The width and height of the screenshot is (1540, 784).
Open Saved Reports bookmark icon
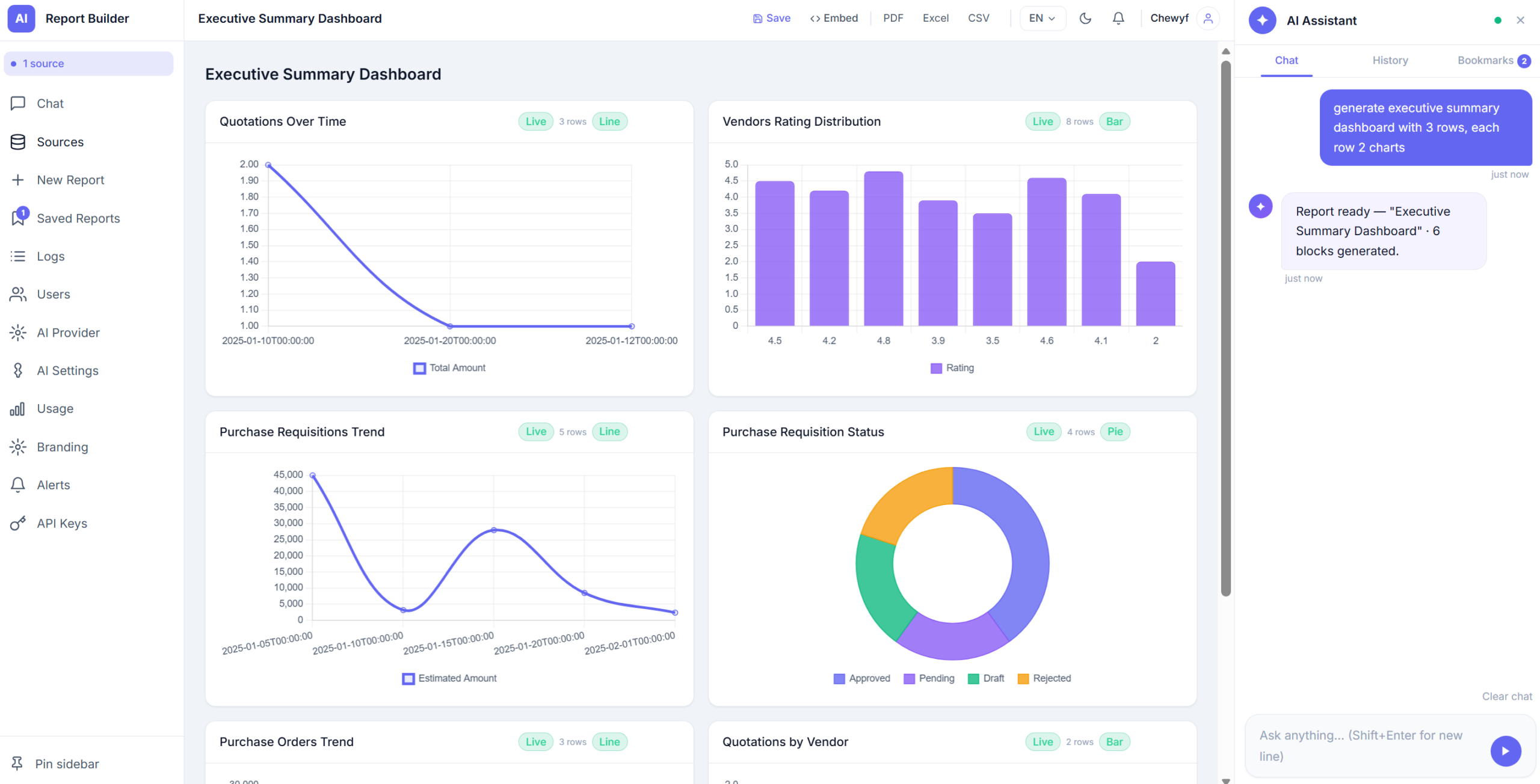pos(18,218)
